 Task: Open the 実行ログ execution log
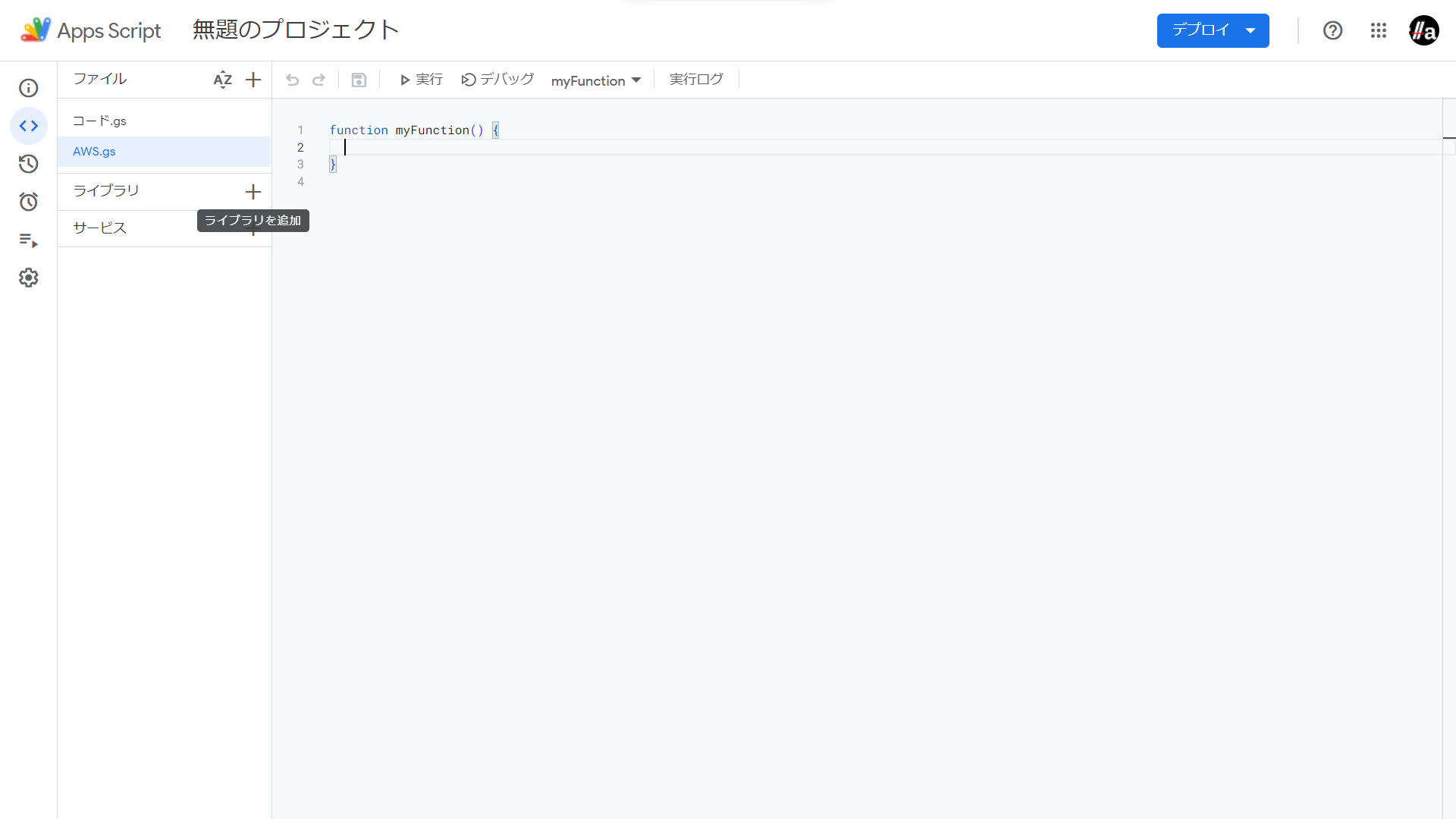coord(695,80)
